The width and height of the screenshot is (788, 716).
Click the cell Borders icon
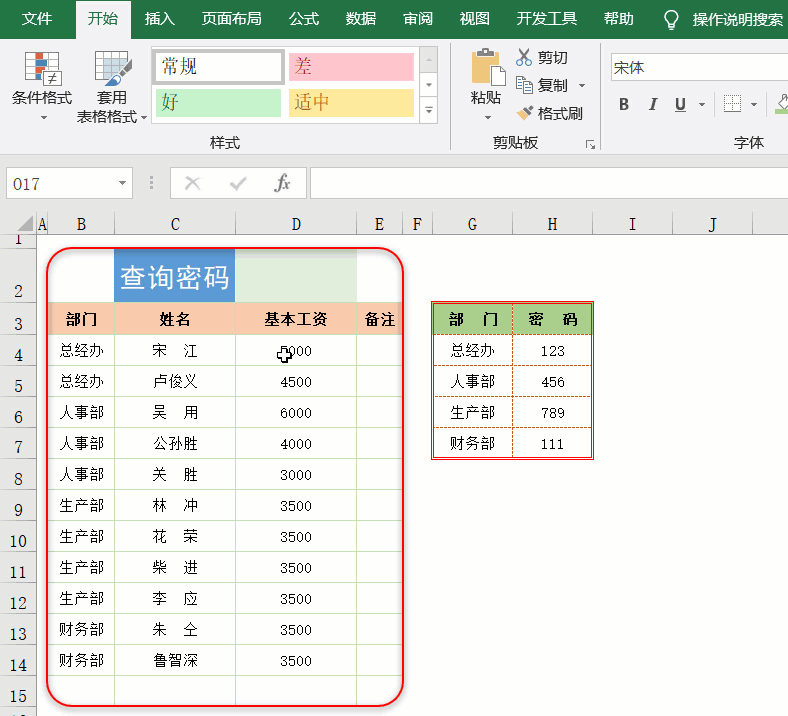(x=732, y=104)
